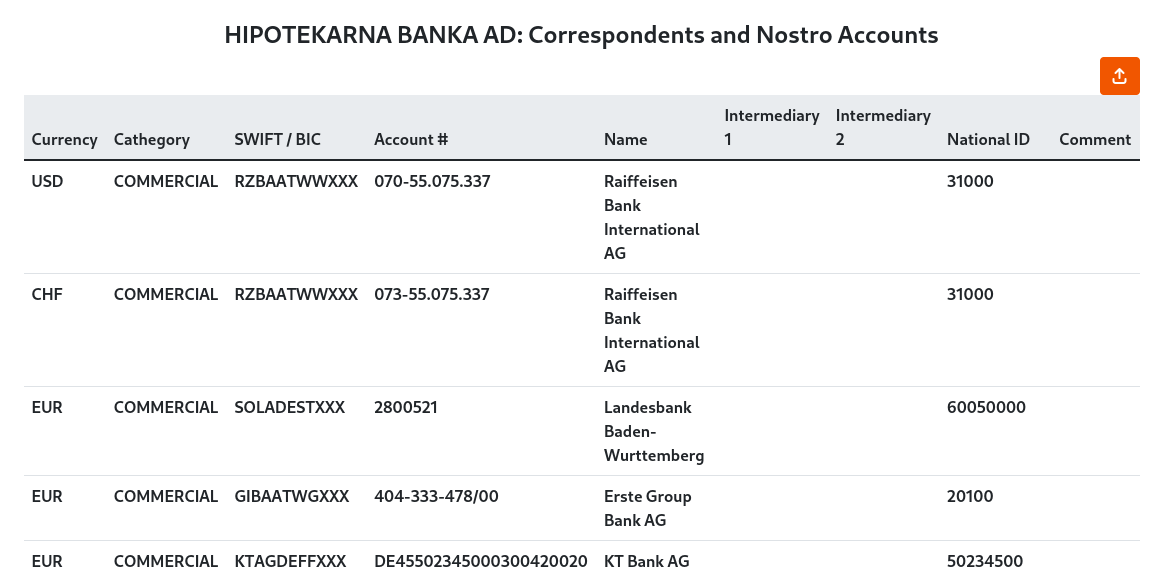The image size is (1161, 570).
Task: Click the Intermediary 1 column header
Action: (771, 127)
